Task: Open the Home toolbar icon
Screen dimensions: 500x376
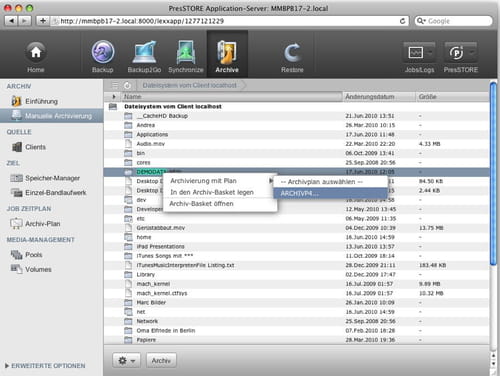Action: (36, 56)
